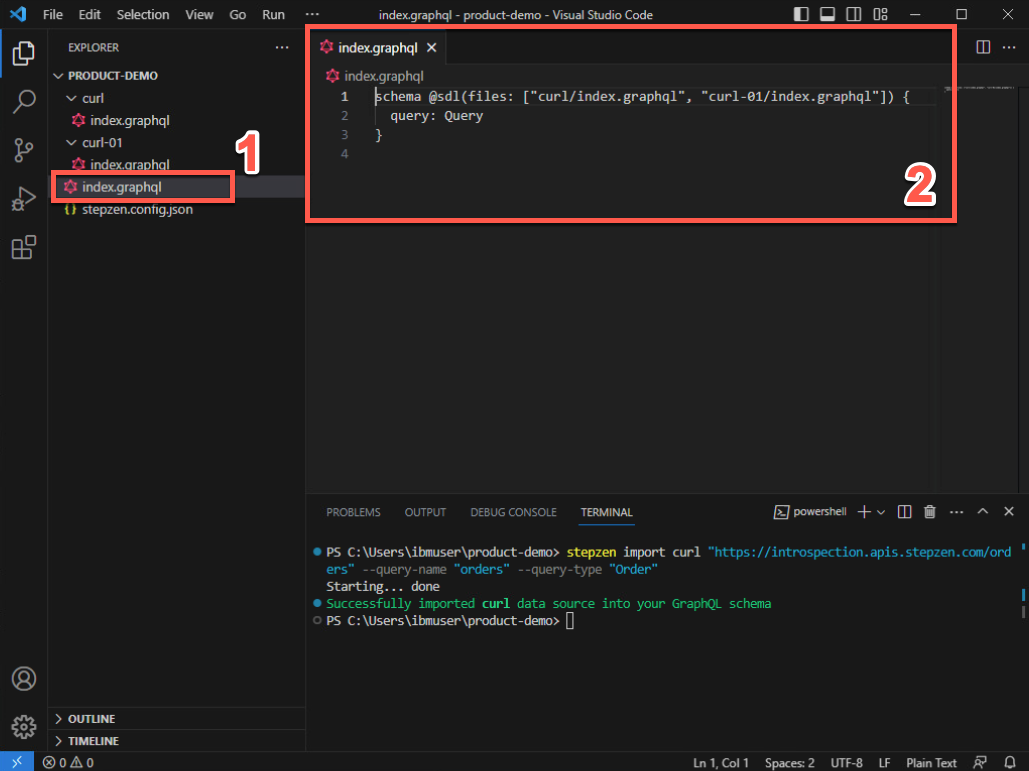This screenshot has height=771, width=1029.
Task: Click Spaces: 2 indentation setting
Action: coord(789,763)
